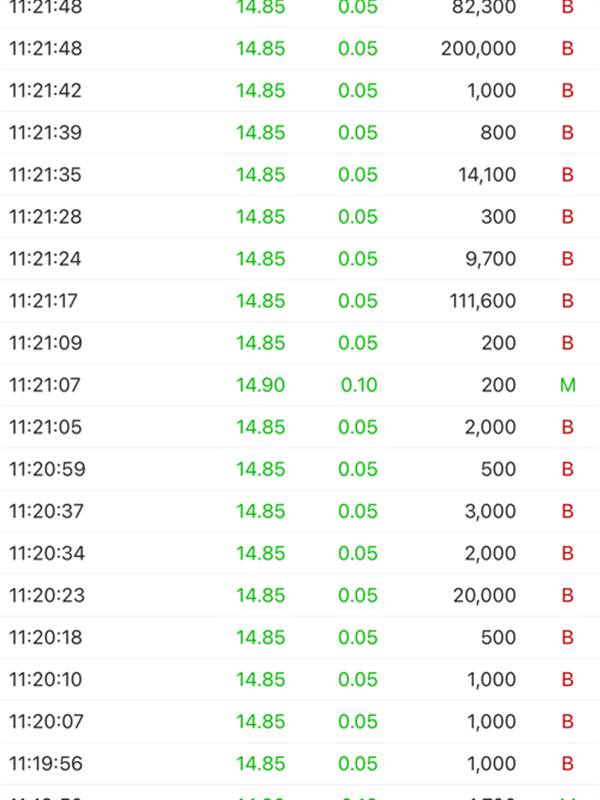Click the 111,600 volume trade at 11:21:17

coord(300,300)
